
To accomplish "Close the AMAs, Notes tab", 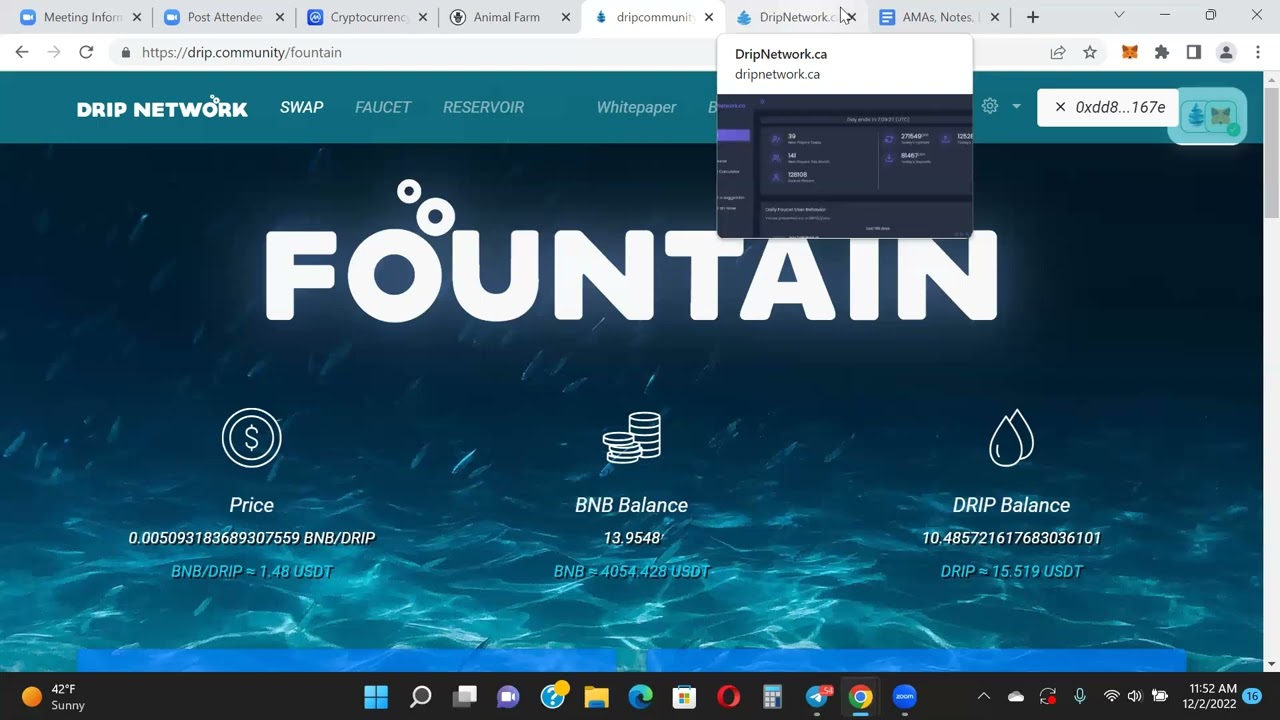I will tap(995, 17).
